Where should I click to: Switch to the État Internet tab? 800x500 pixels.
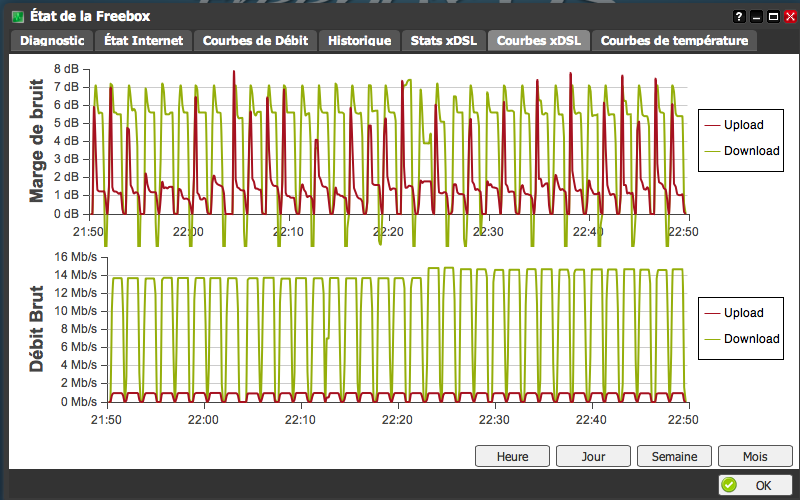coord(144,41)
